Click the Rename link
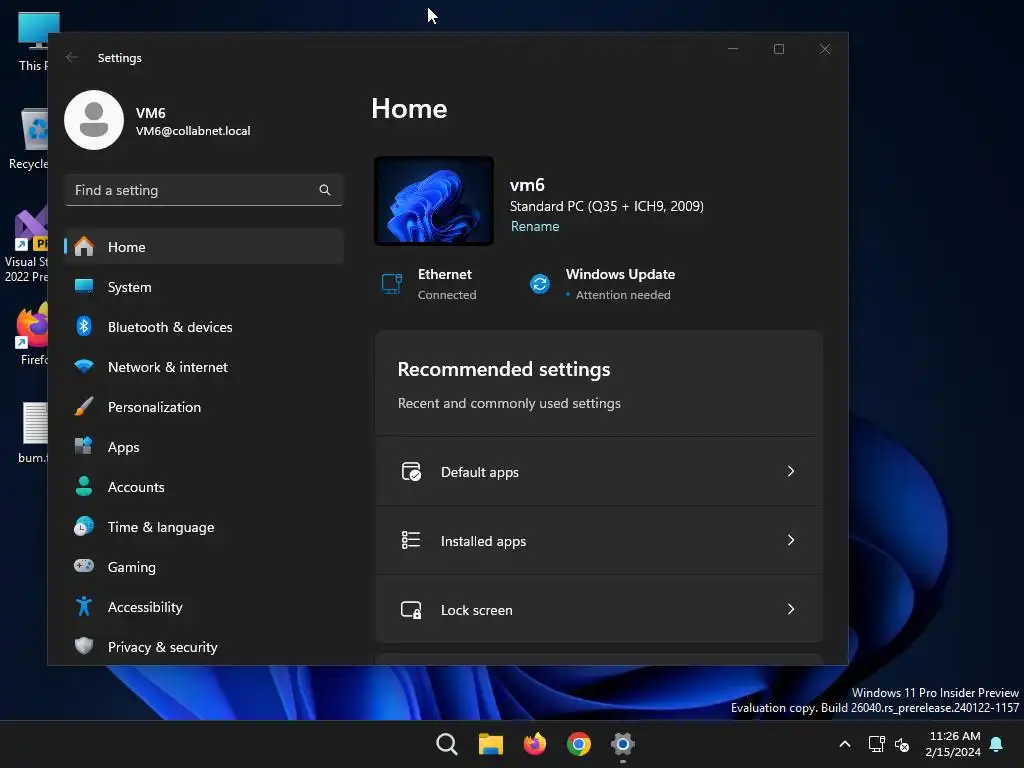The width and height of the screenshot is (1024, 768). (535, 226)
